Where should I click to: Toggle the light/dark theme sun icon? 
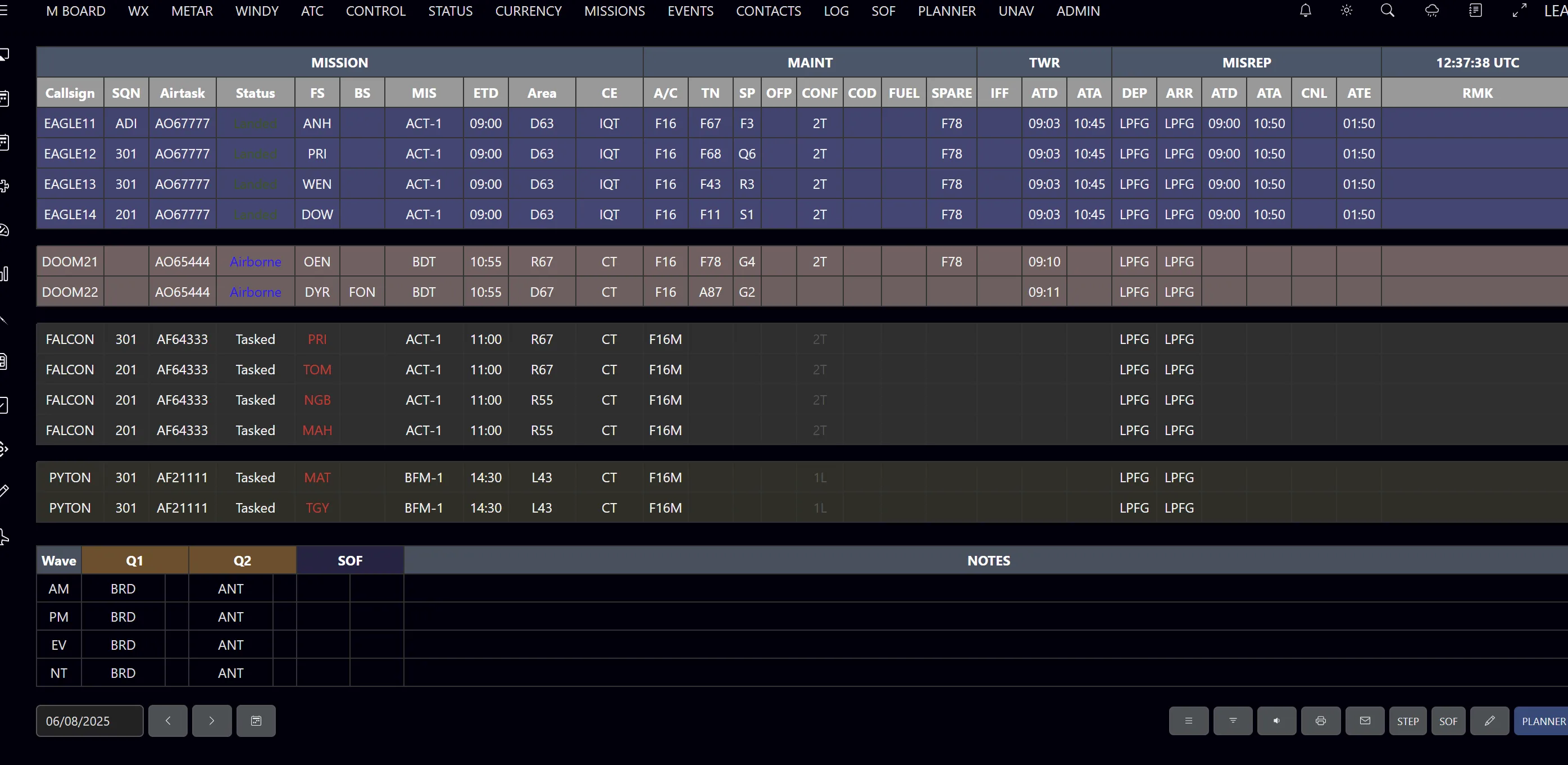point(1347,10)
